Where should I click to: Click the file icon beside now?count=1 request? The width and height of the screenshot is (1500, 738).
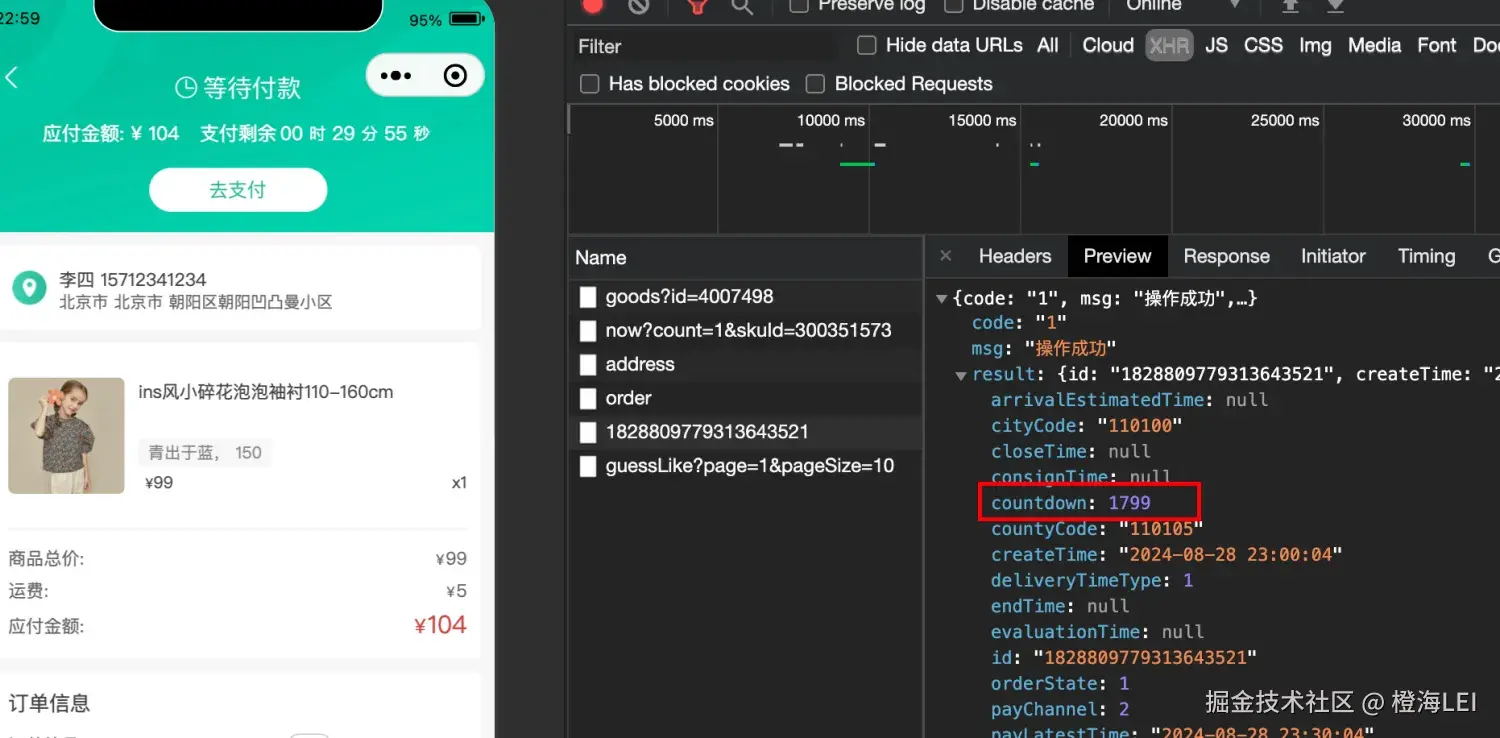(x=588, y=331)
